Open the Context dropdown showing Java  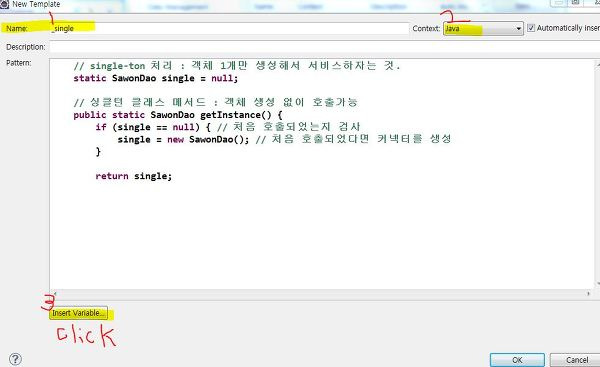[x=483, y=28]
